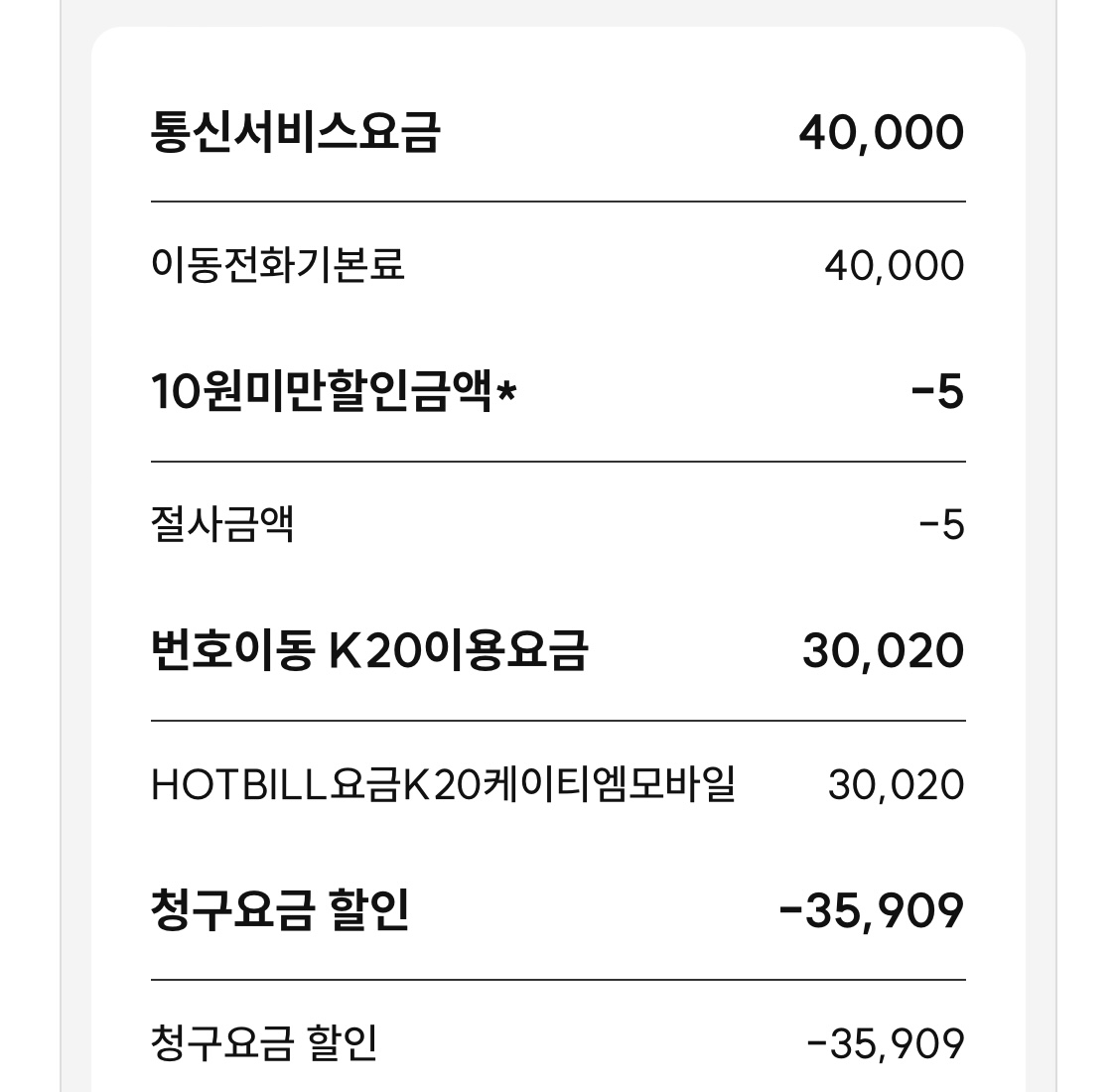The image size is (1117, 1092).
Task: Open the 번호이동 K20이용요금 section heading
Action: coord(369,651)
